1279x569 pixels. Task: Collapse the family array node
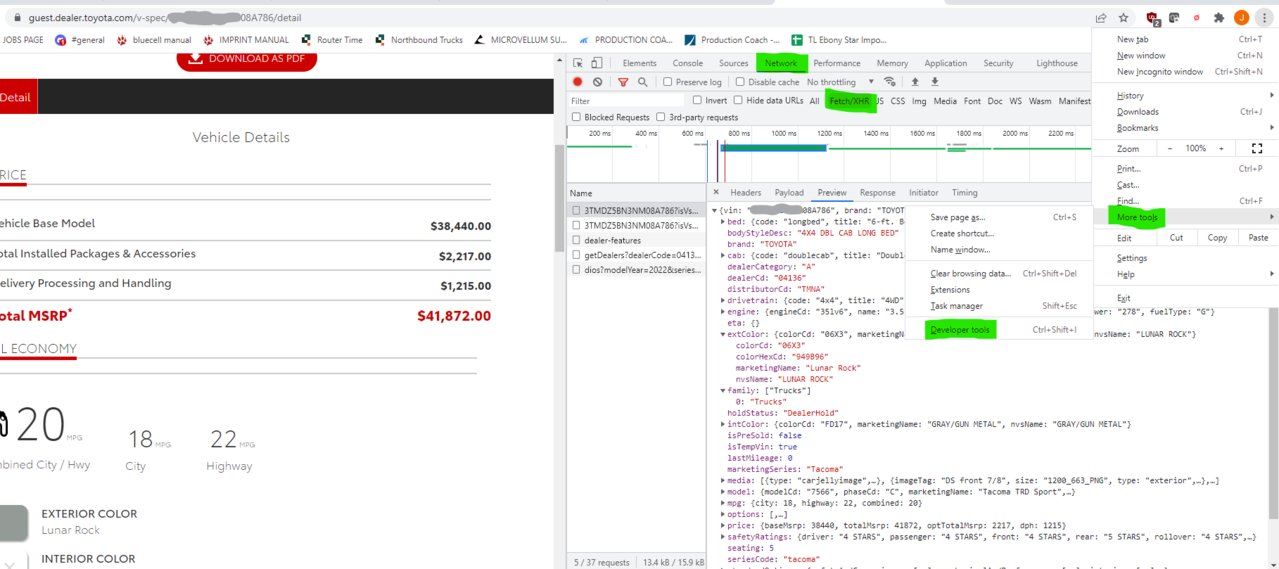tap(722, 391)
